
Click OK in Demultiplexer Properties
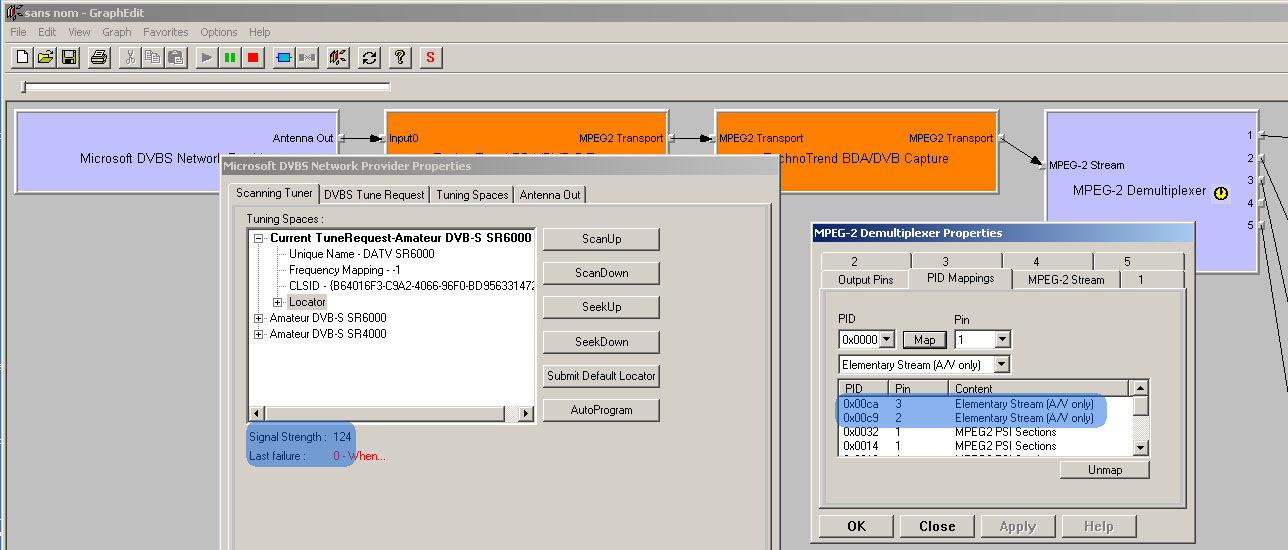(856, 526)
